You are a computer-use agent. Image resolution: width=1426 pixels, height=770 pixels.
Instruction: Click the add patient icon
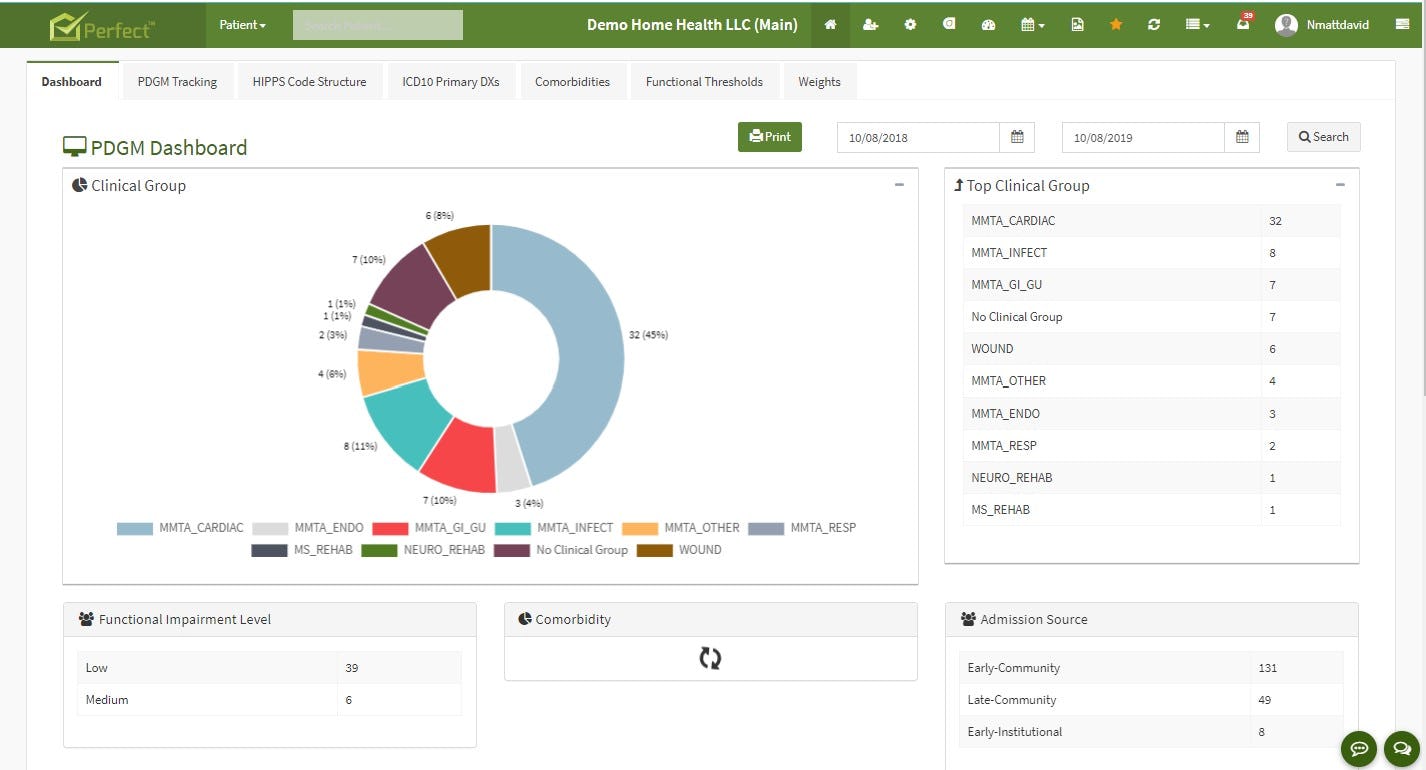[x=870, y=25]
